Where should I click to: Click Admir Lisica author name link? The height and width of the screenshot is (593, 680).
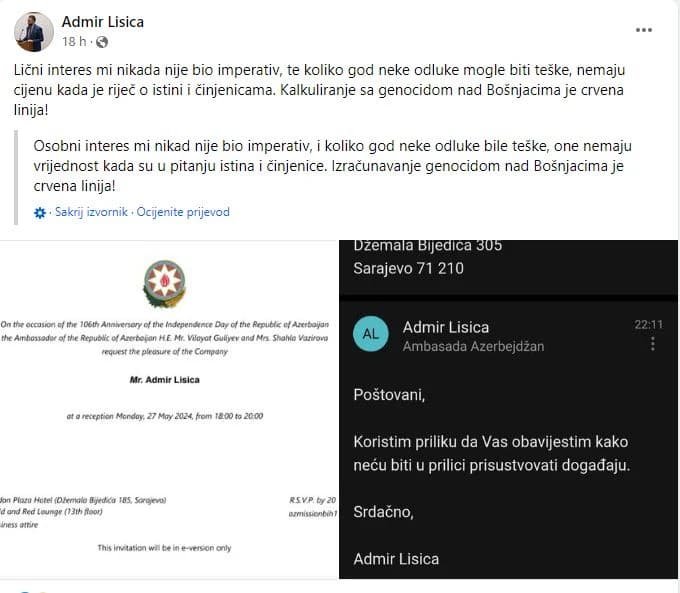103,22
